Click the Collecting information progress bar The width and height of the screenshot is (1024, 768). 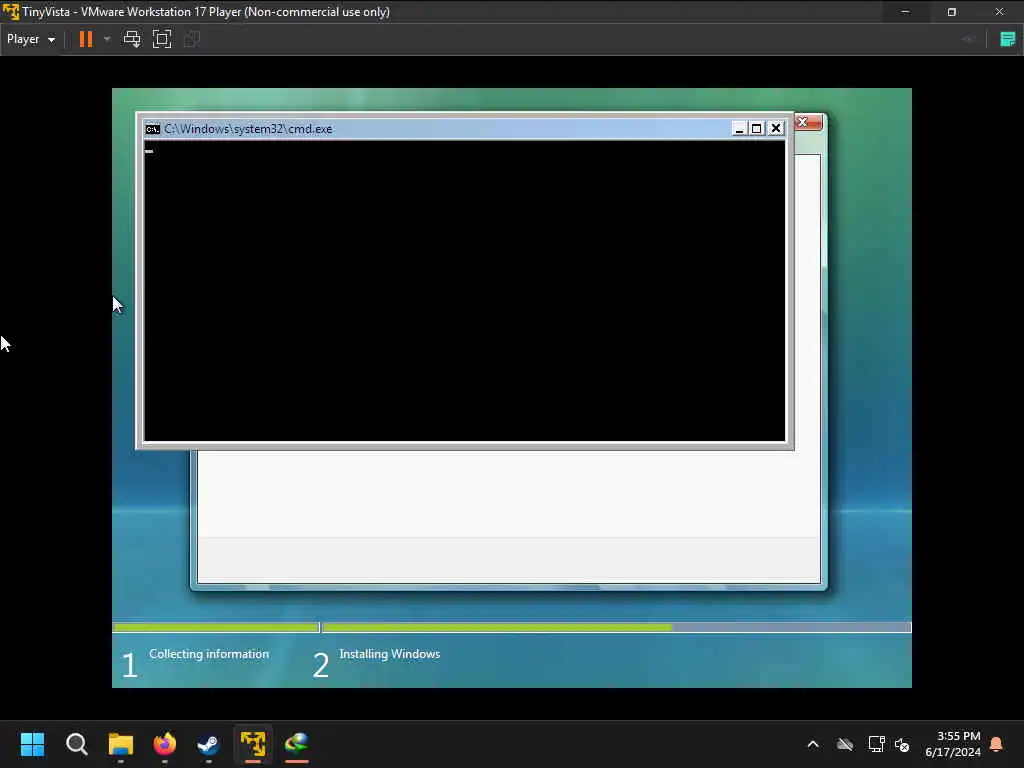(x=216, y=628)
